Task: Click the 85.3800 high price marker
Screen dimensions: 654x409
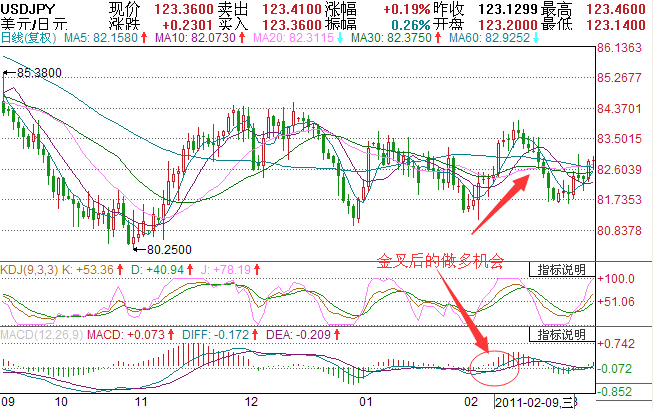Action: (39, 73)
